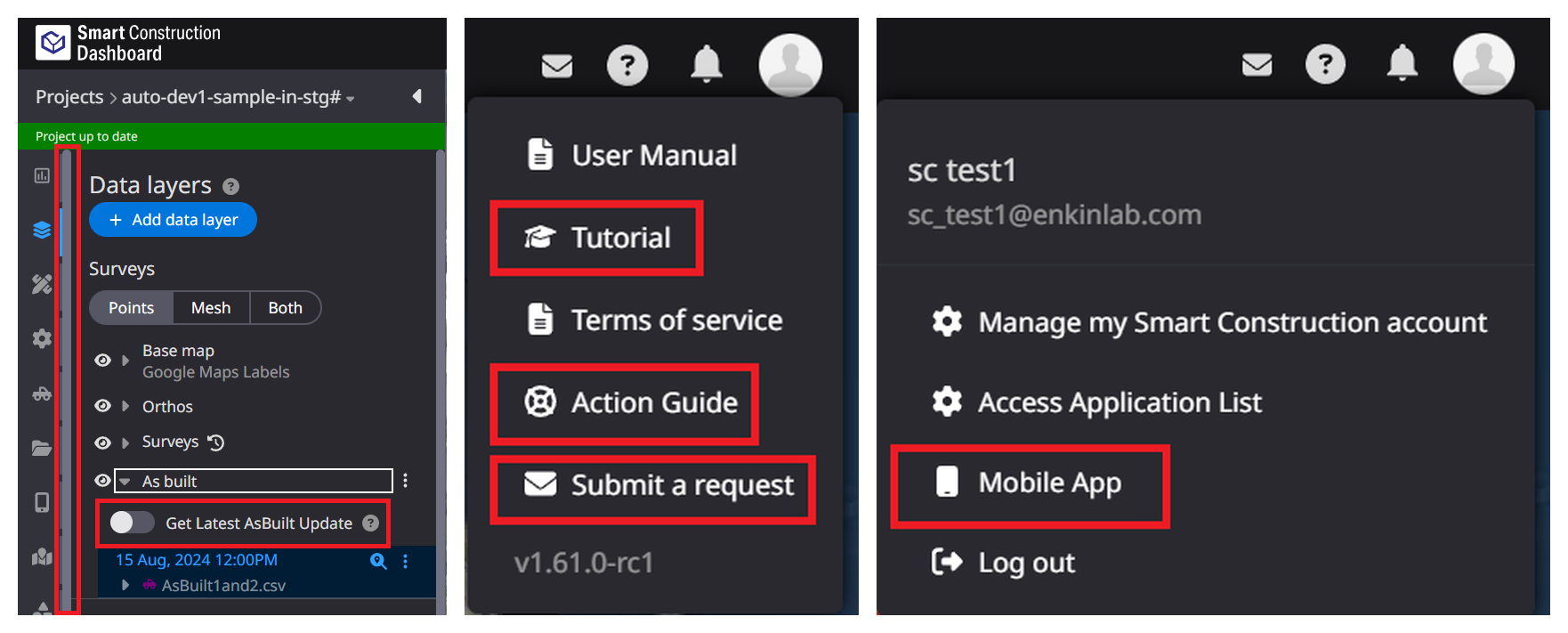Click the magnifier icon beside 15 Aug, 2024 survey

[378, 561]
